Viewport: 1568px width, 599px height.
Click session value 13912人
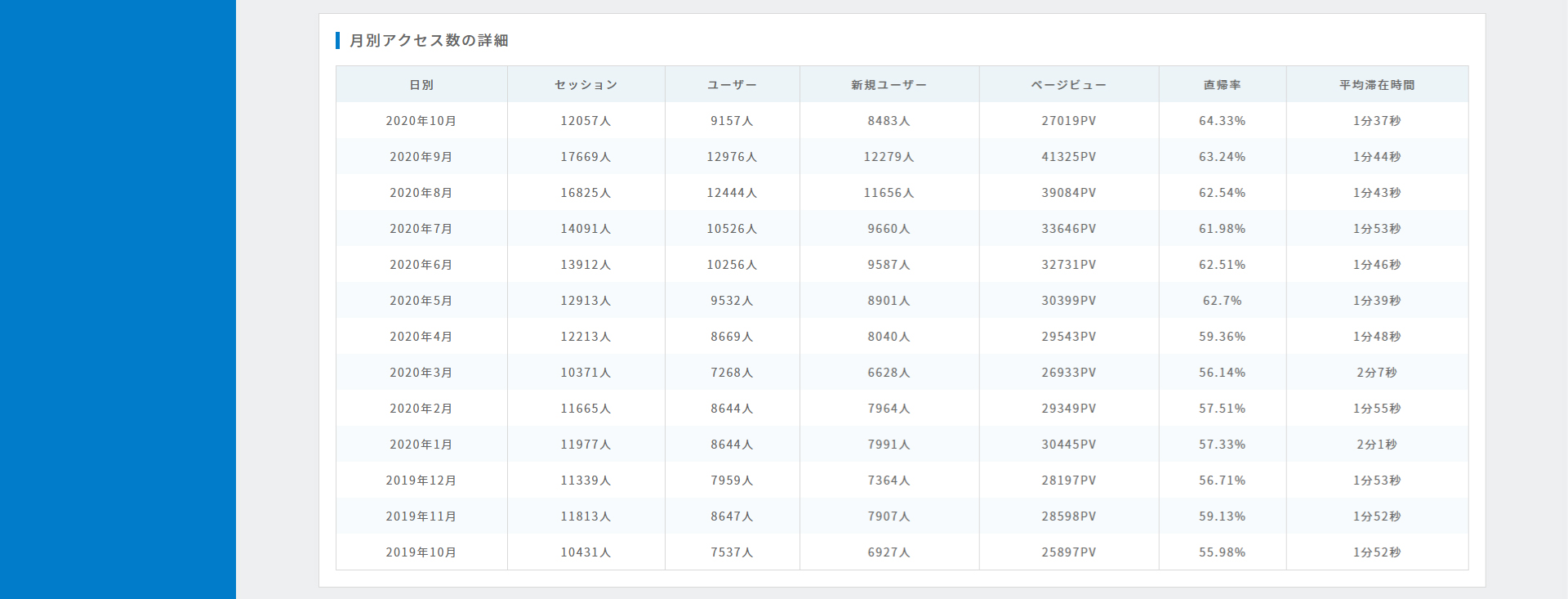pyautogui.click(x=586, y=265)
